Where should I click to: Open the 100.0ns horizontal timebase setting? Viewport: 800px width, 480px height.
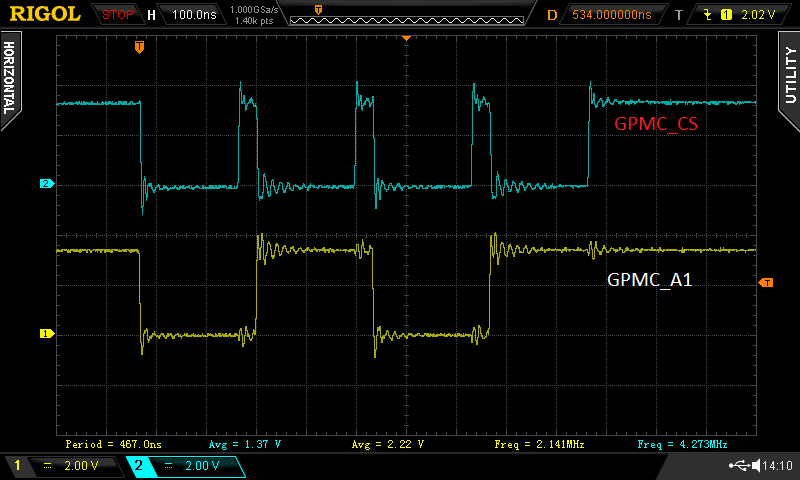(193, 15)
